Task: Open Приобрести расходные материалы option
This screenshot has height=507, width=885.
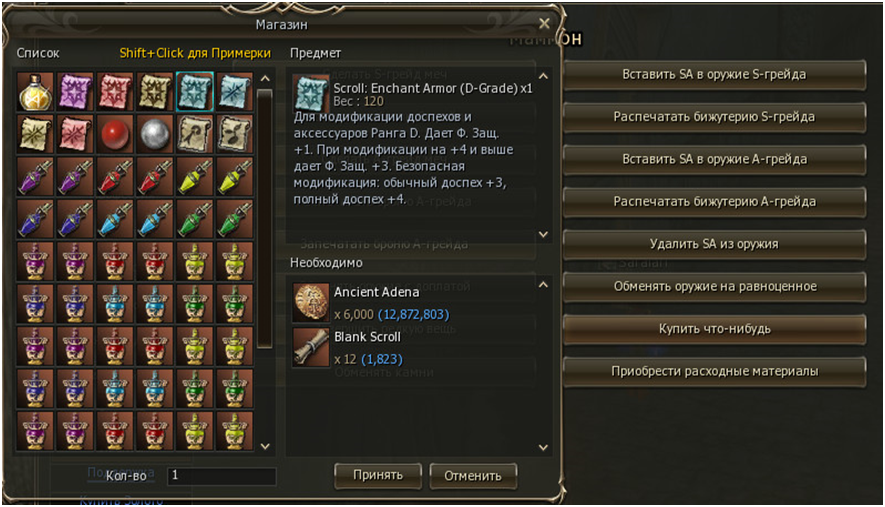Action: tap(714, 371)
